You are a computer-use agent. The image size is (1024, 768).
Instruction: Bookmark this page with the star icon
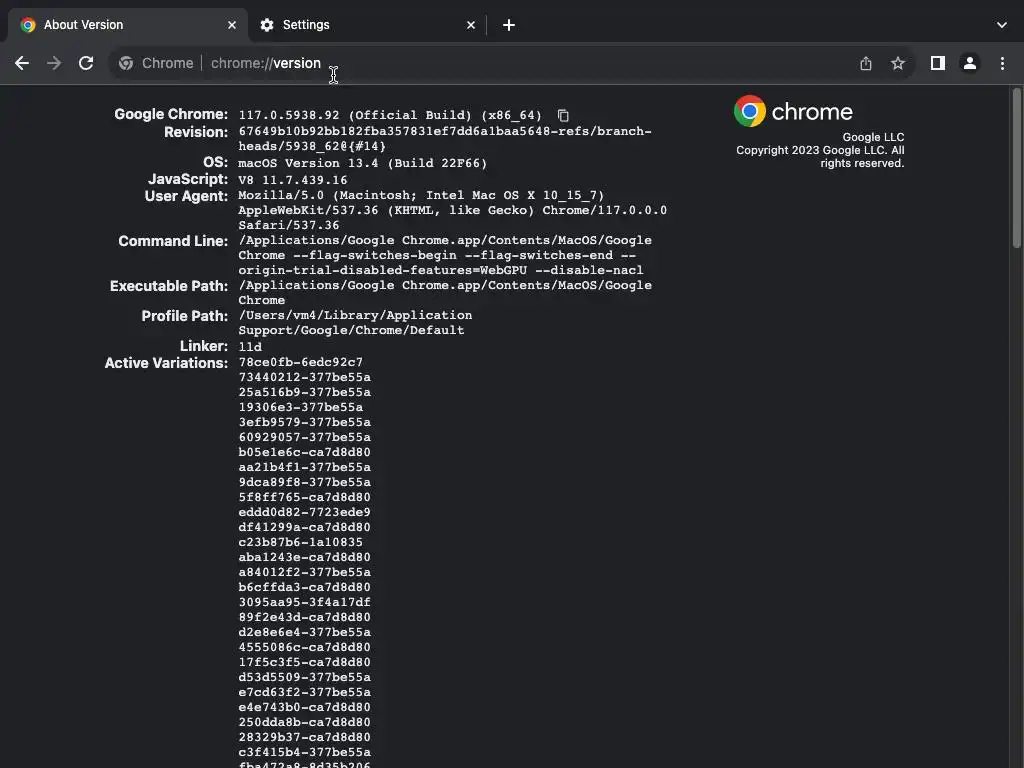898,63
